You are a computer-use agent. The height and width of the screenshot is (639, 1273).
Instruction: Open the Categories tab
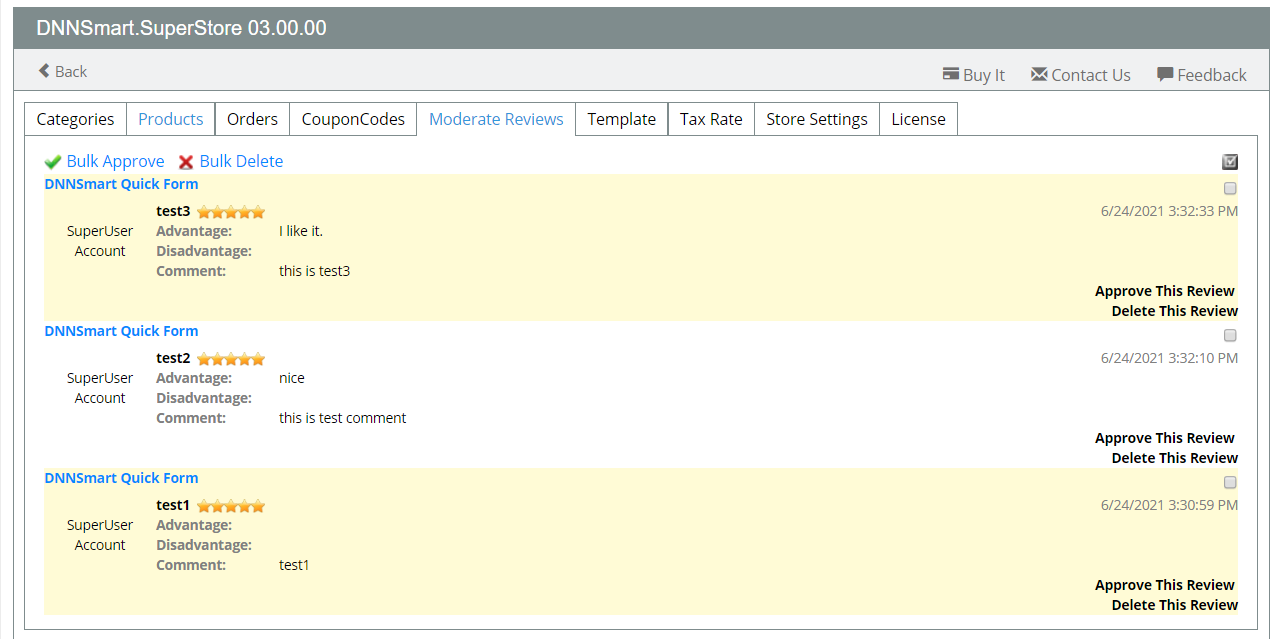(75, 119)
